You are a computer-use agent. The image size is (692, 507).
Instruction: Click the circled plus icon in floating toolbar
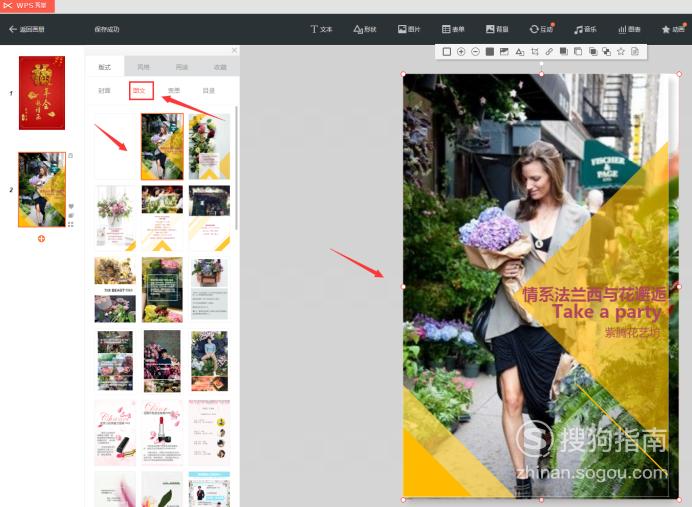point(461,52)
